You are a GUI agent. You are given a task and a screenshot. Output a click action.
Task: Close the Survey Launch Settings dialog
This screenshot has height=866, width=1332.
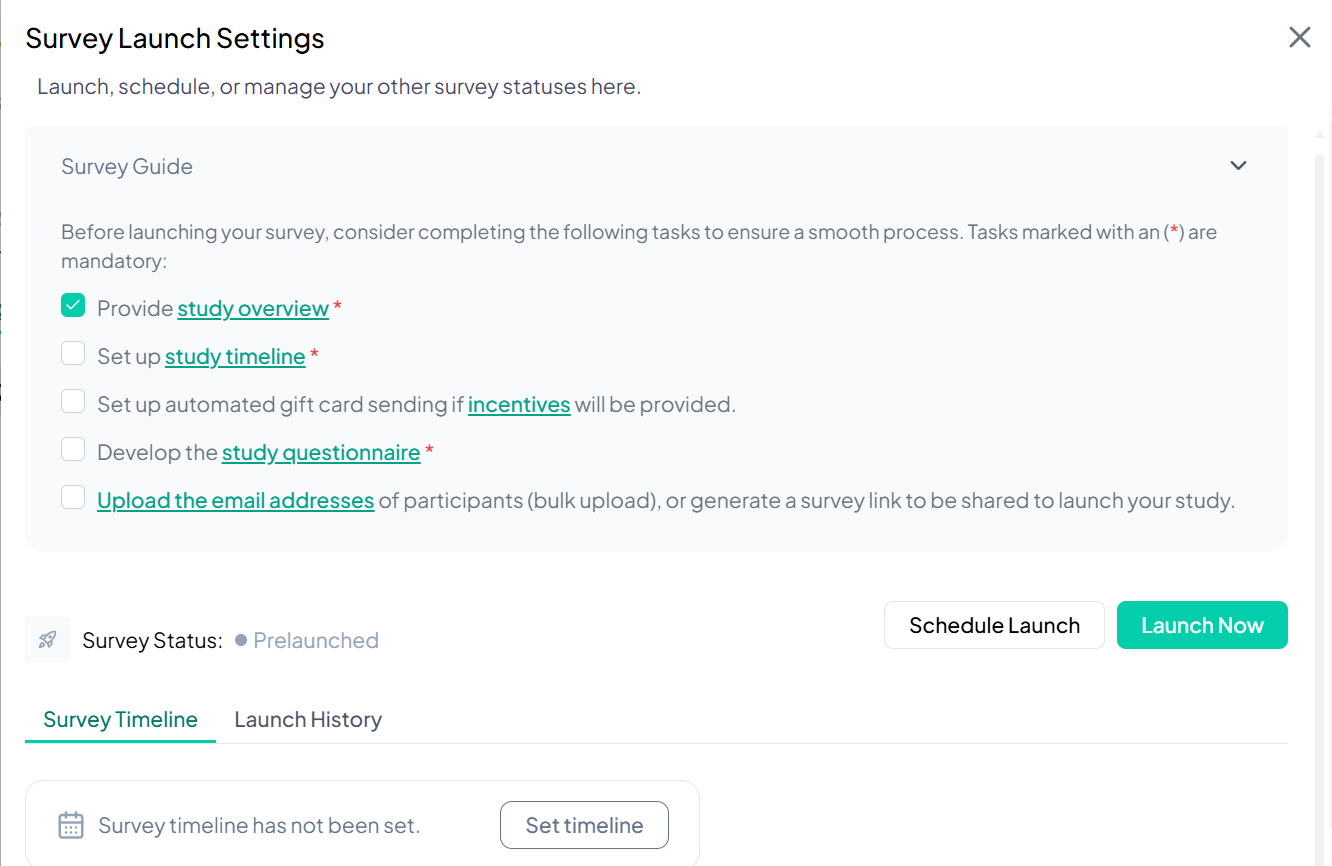pos(1299,37)
